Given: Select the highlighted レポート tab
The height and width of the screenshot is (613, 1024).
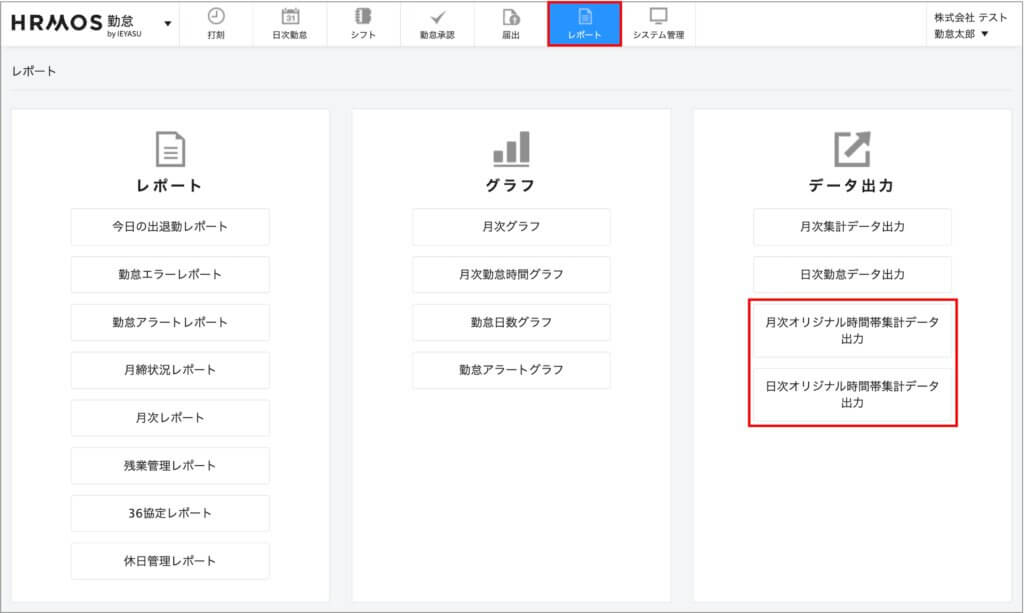Looking at the screenshot, I should [585, 24].
